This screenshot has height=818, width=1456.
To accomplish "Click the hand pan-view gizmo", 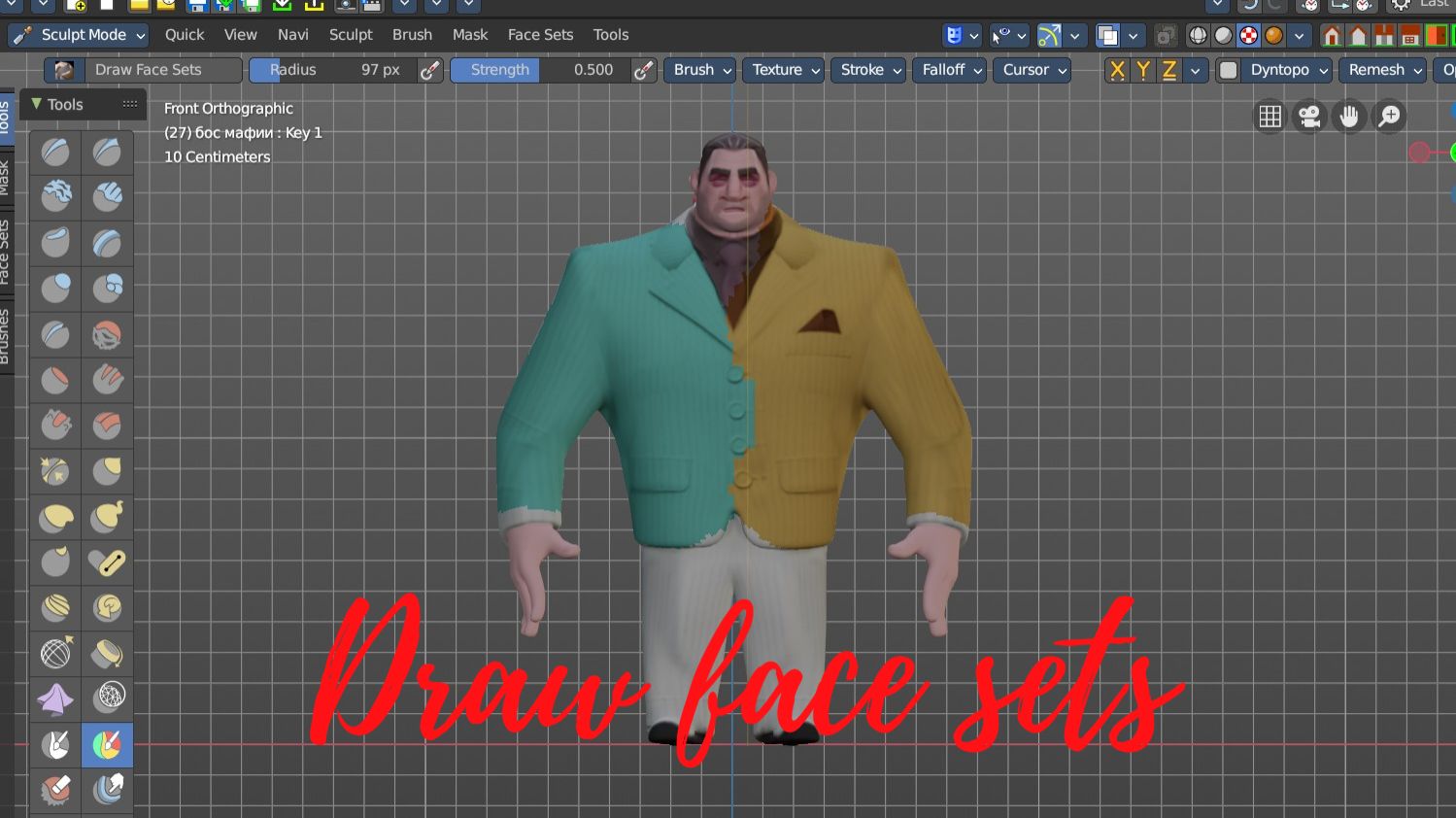I will (1349, 117).
